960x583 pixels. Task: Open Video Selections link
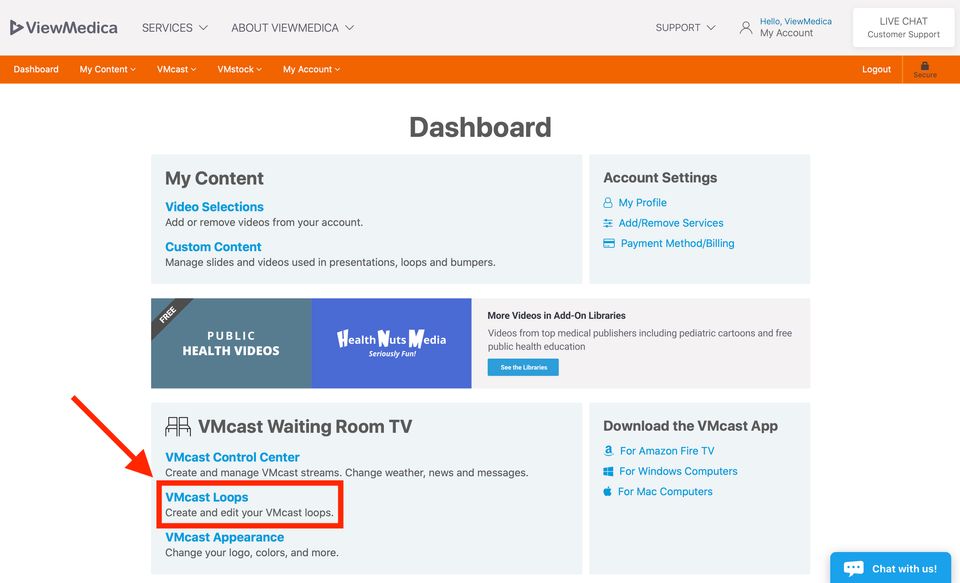pyautogui.click(x=214, y=207)
